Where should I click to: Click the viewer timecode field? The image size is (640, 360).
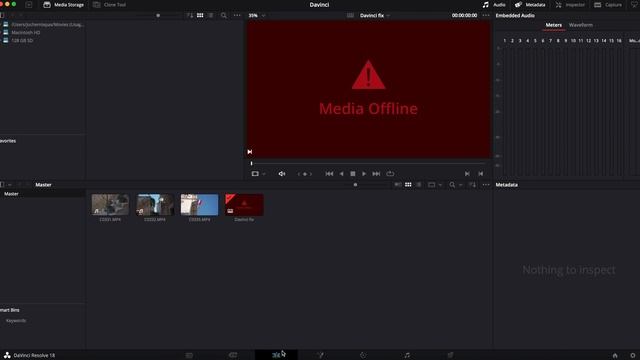[464, 16]
